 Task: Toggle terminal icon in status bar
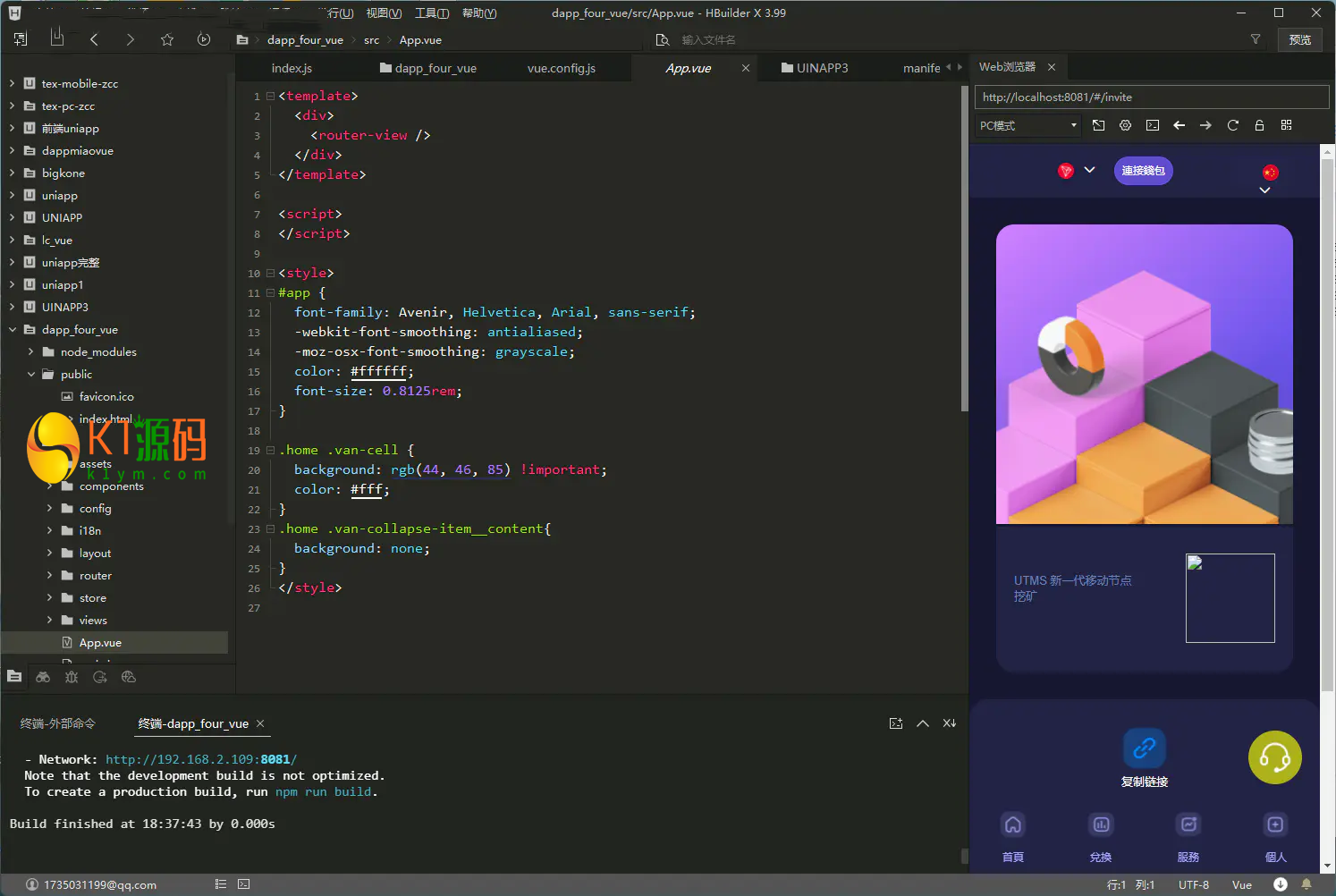[x=244, y=884]
